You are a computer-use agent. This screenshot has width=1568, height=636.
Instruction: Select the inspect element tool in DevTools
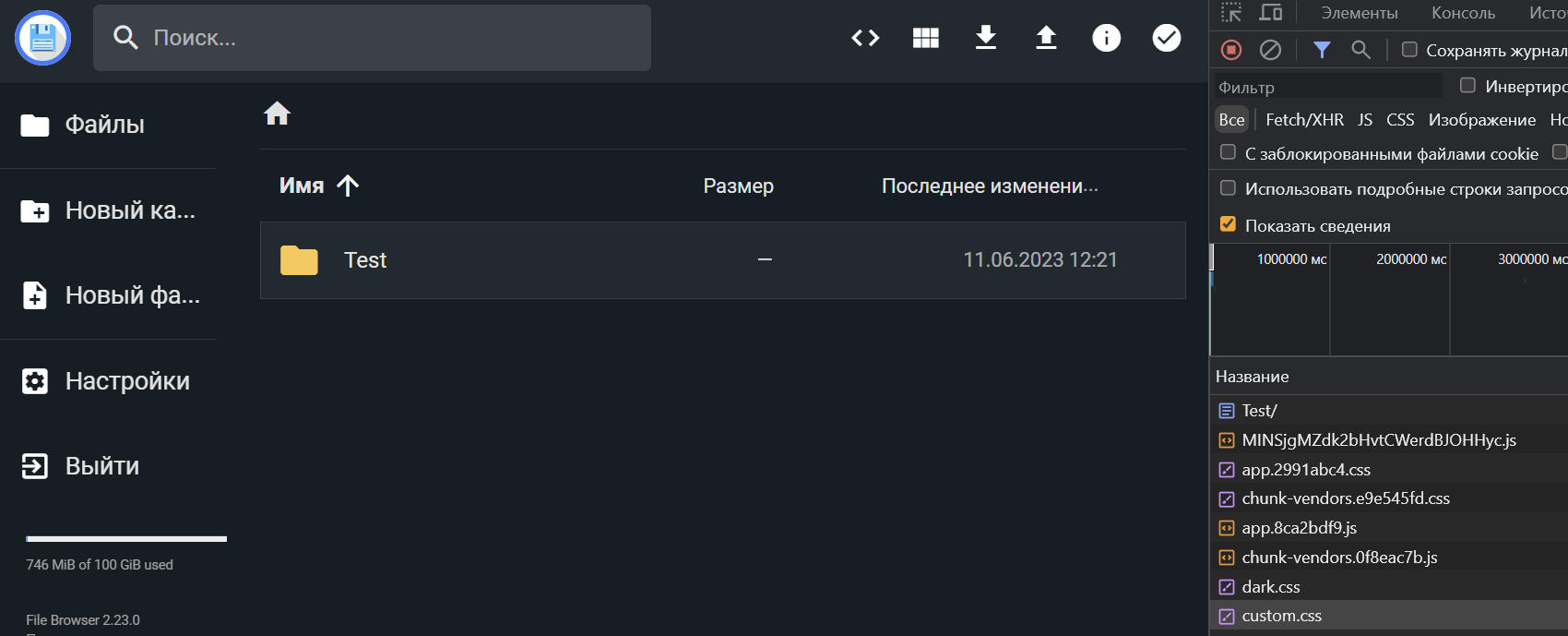tap(1230, 12)
